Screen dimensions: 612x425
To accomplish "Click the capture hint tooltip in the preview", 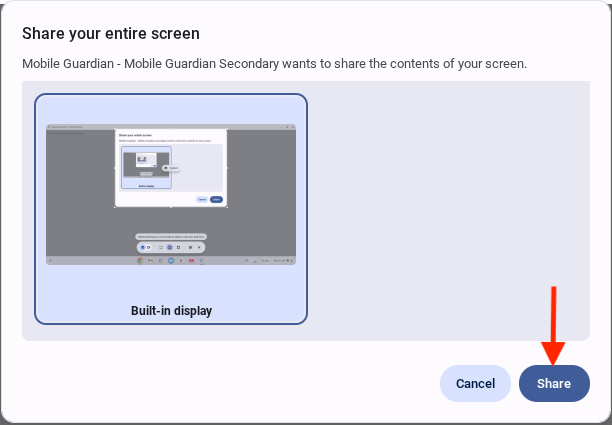I will pos(171,237).
